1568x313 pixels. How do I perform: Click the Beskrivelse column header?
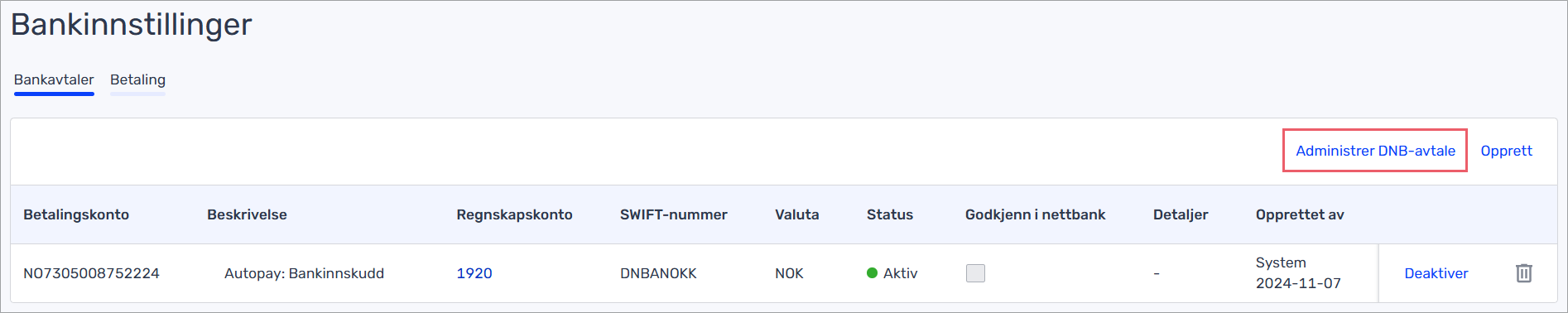[247, 214]
